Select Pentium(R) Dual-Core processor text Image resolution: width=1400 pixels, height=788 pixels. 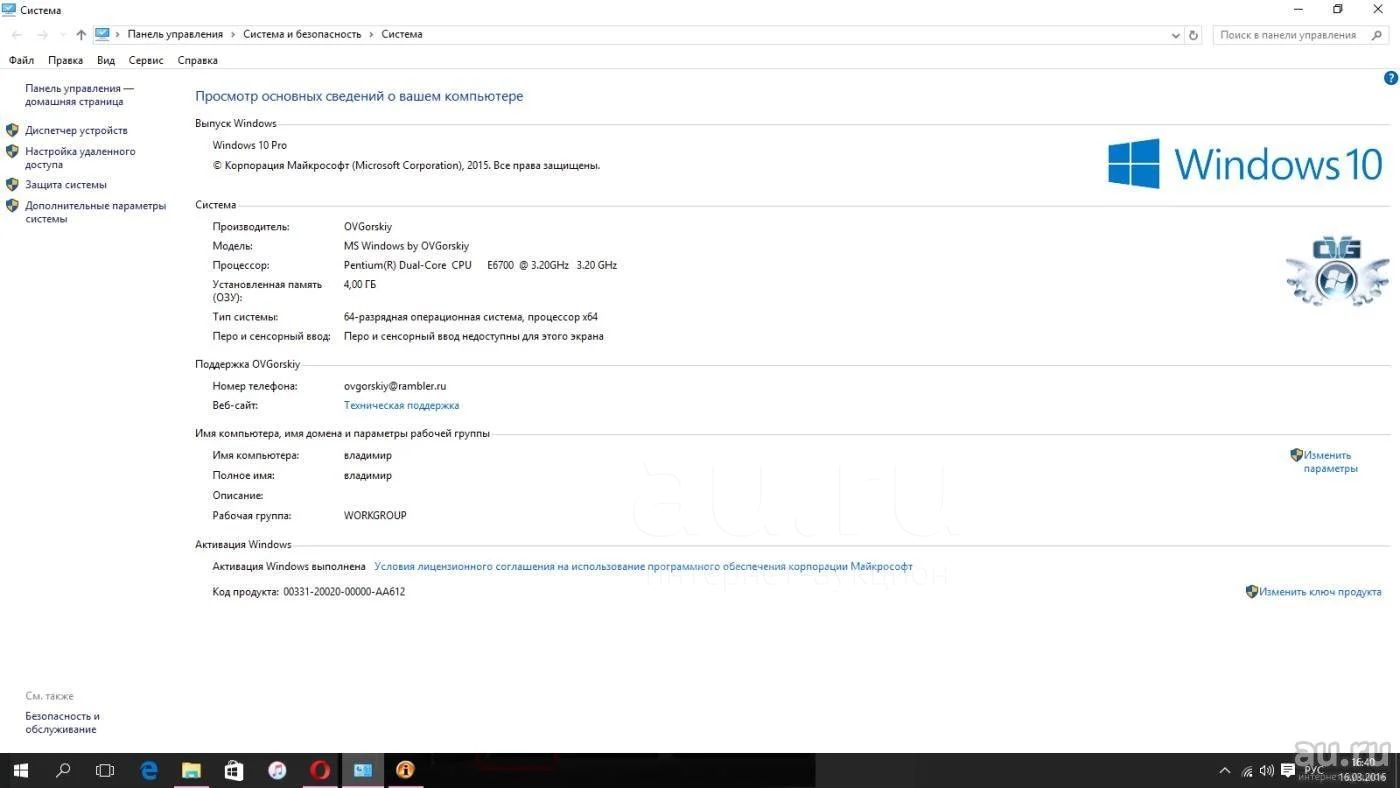480,265
